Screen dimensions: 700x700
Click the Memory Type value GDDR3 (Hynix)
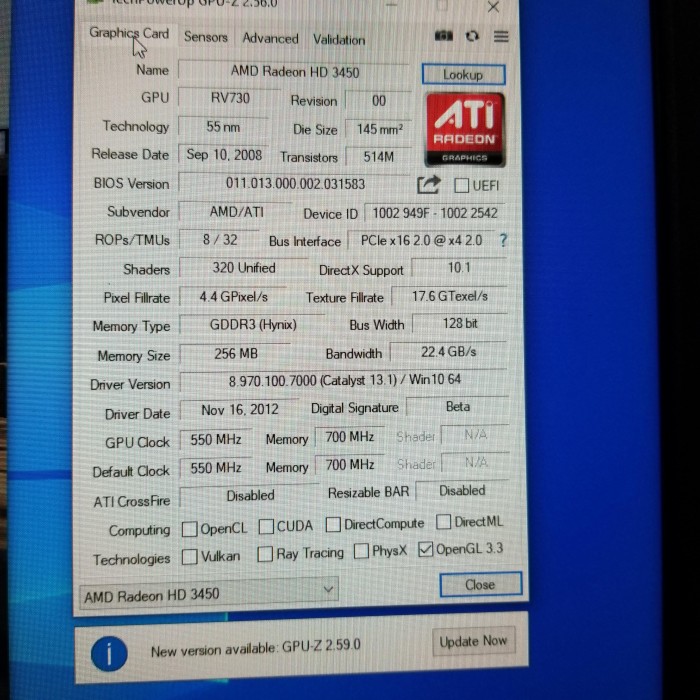click(253, 325)
